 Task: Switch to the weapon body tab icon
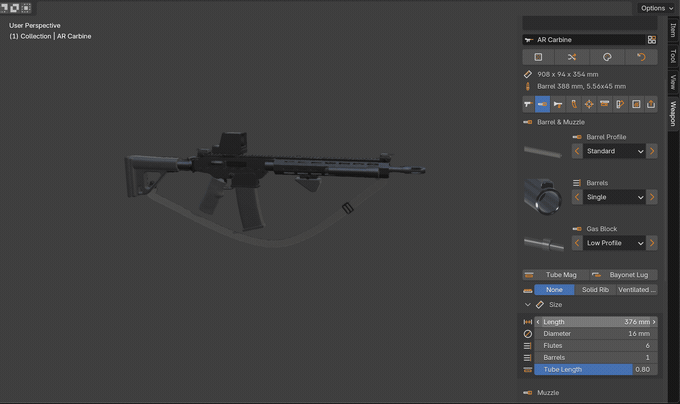point(528,104)
